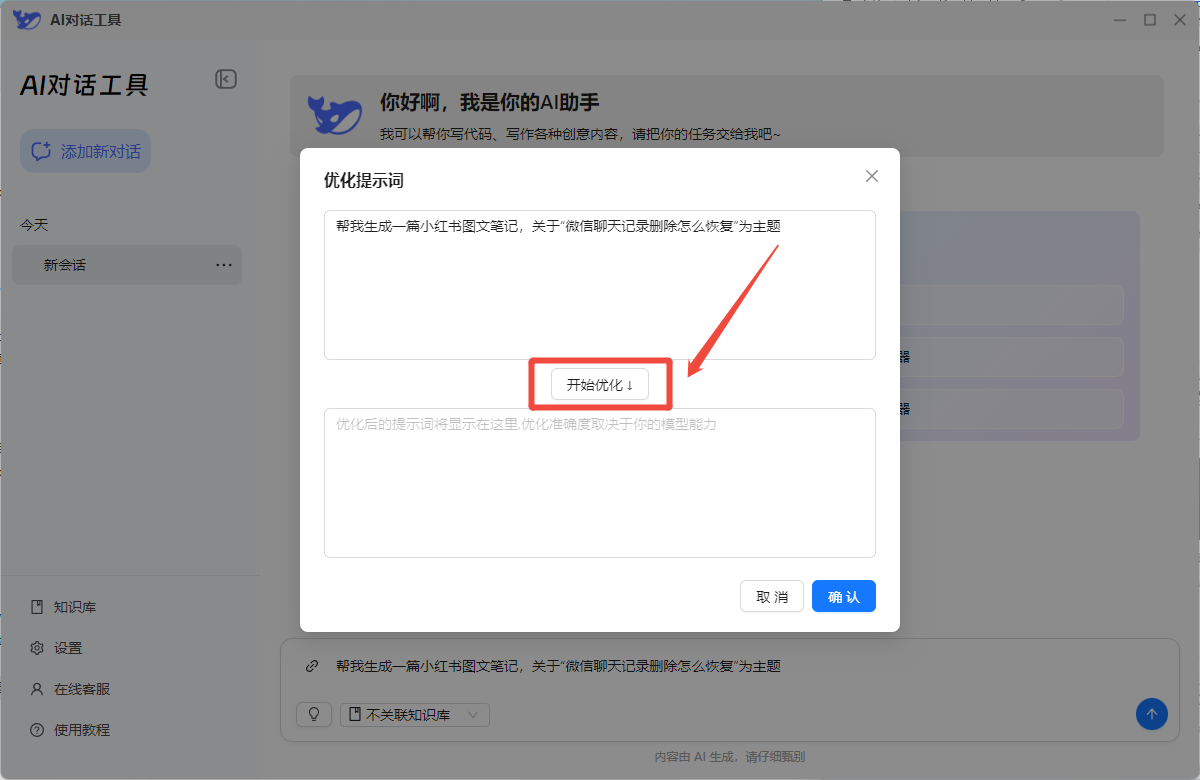Click the whale logo in the title bar
The height and width of the screenshot is (780, 1200).
27,19
